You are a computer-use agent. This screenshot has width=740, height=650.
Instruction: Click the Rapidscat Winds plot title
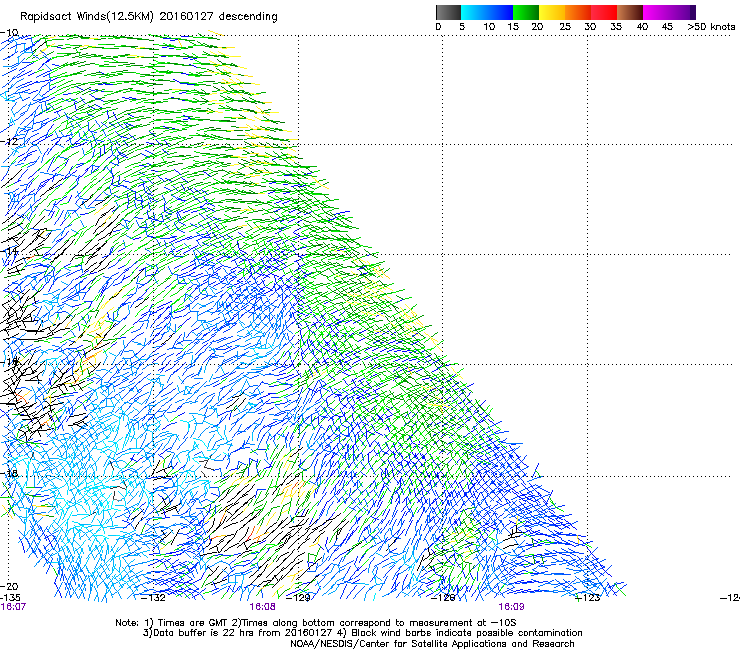tap(149, 17)
